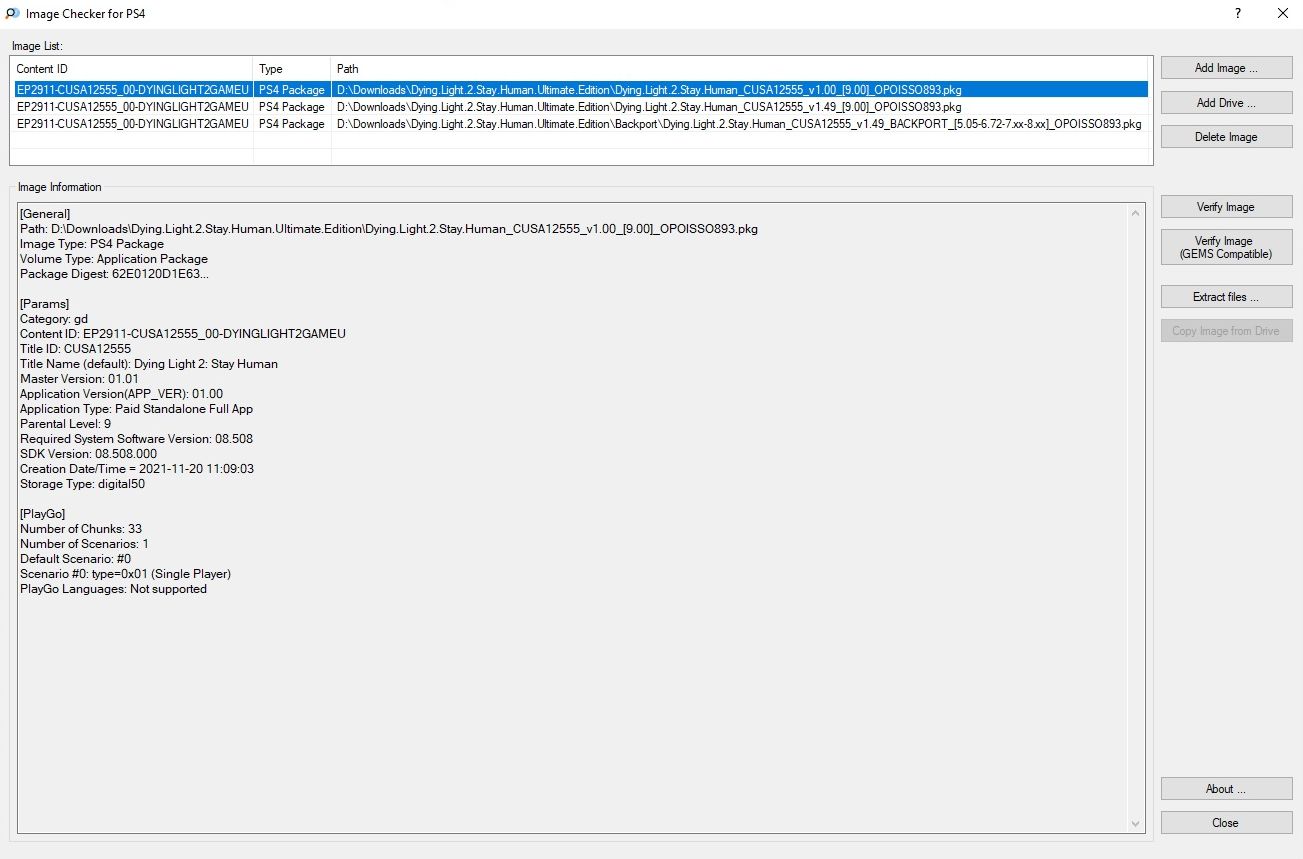Screen dimensions: 1303x859
Task: Click the [Params] section heading
Action: (x=45, y=304)
